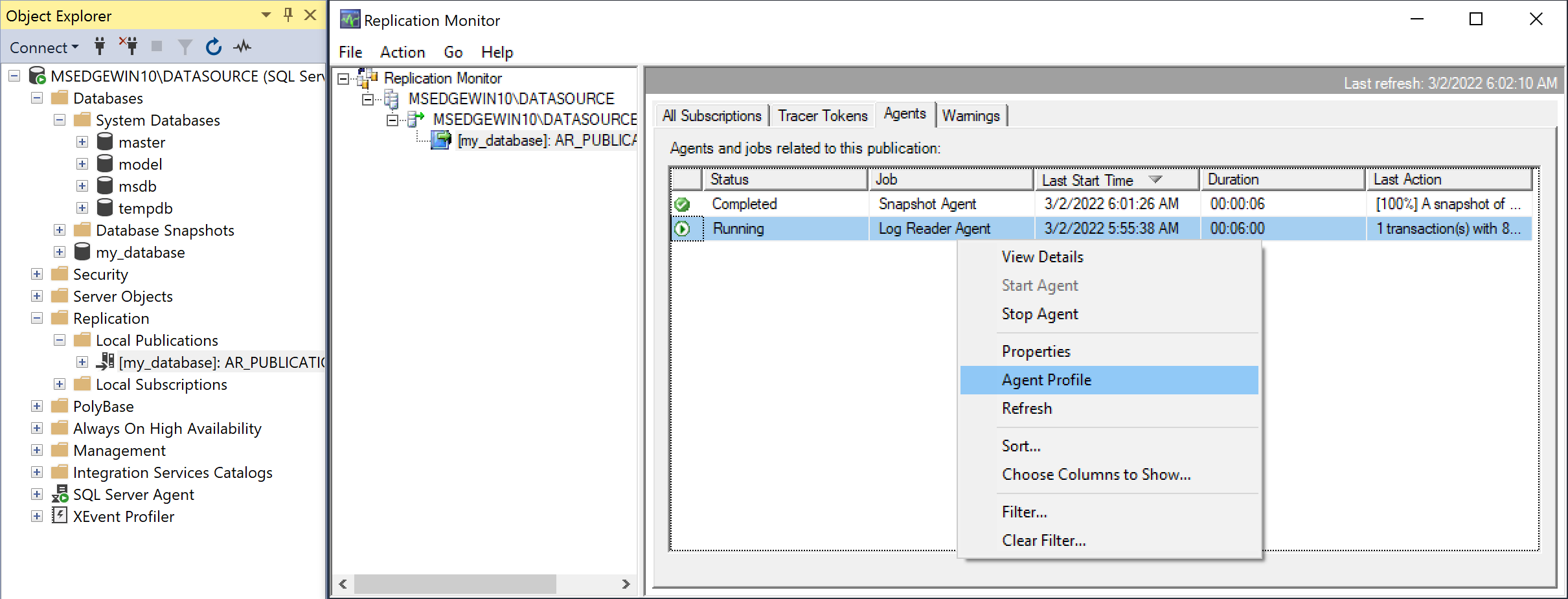Select the Log Reader Agent row

933,228
